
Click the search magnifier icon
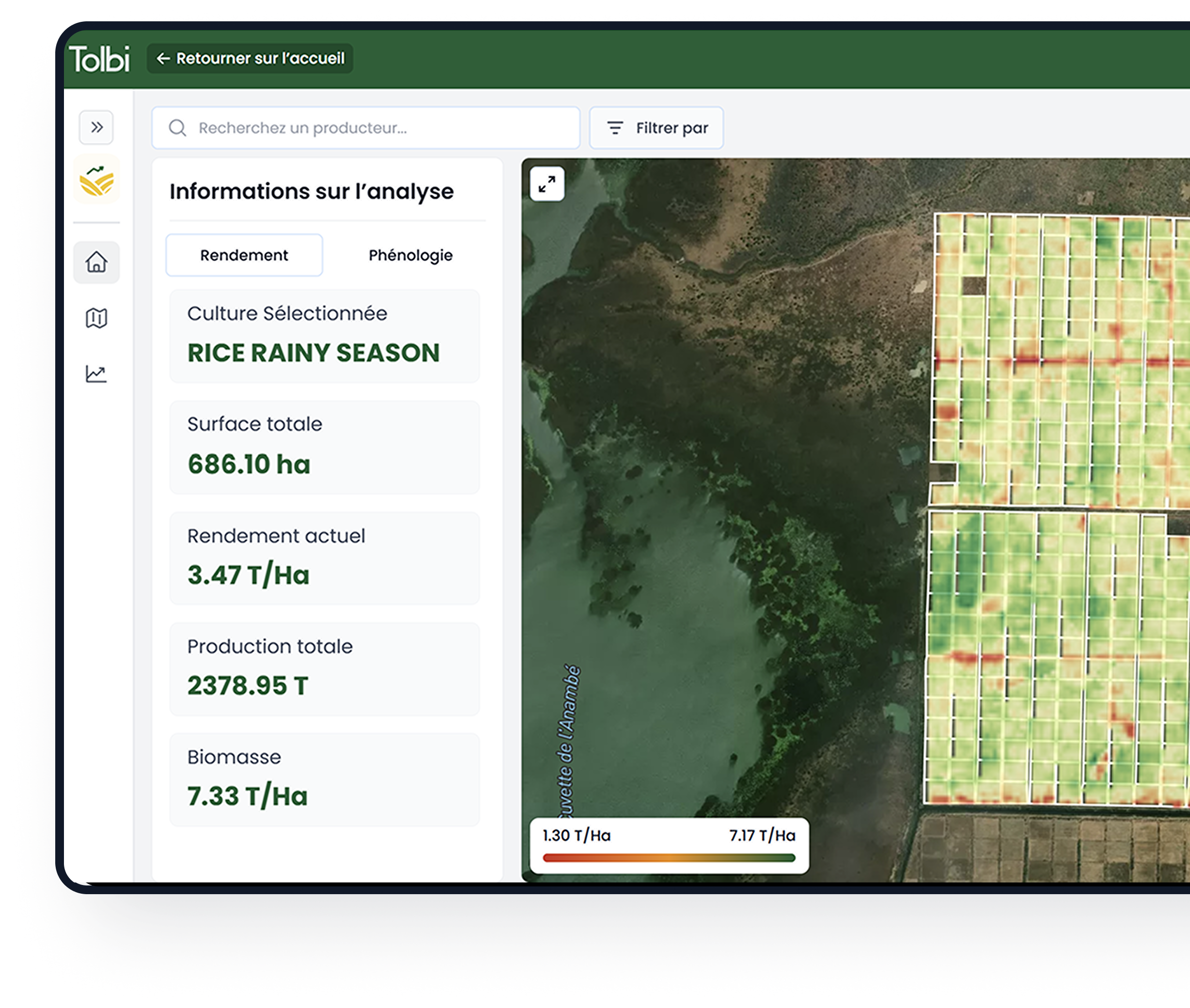[178, 127]
